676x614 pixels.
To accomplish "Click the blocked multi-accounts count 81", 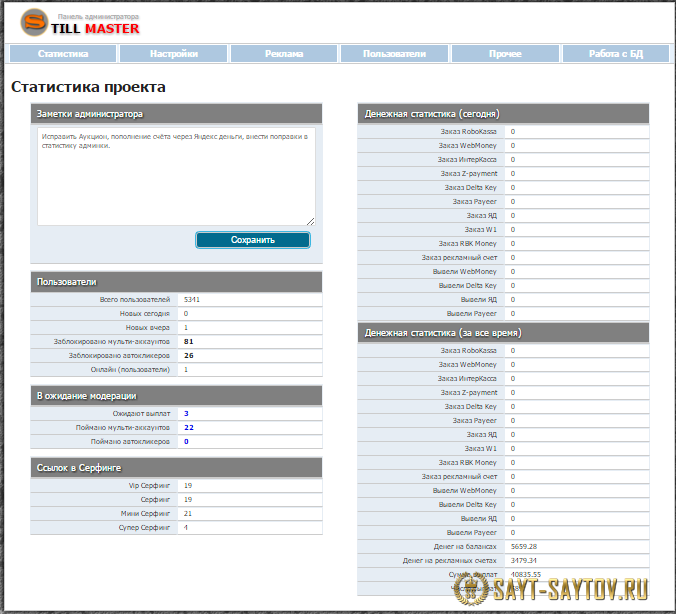I will click(188, 341).
